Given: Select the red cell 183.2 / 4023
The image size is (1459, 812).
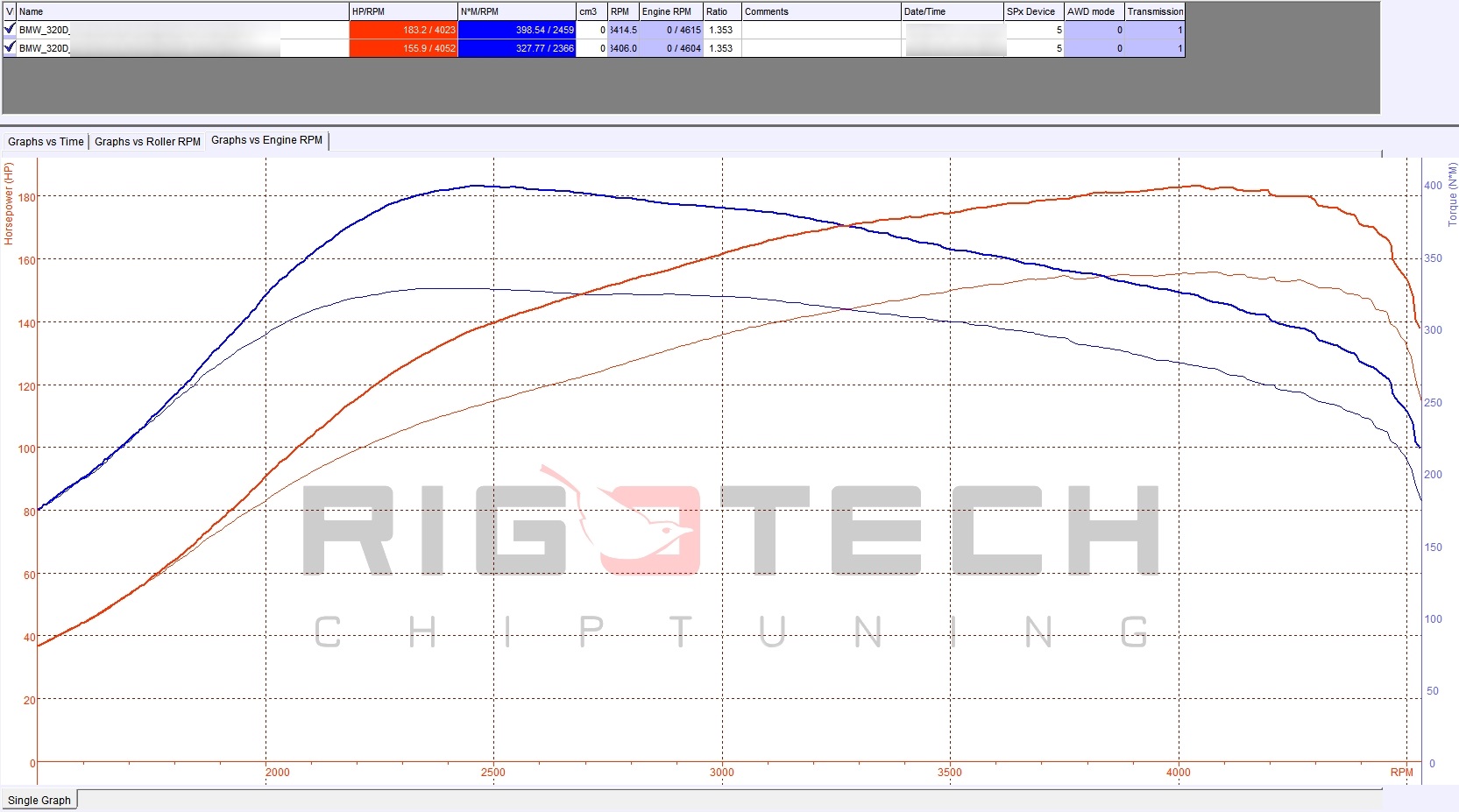Looking at the screenshot, I should pos(403,30).
